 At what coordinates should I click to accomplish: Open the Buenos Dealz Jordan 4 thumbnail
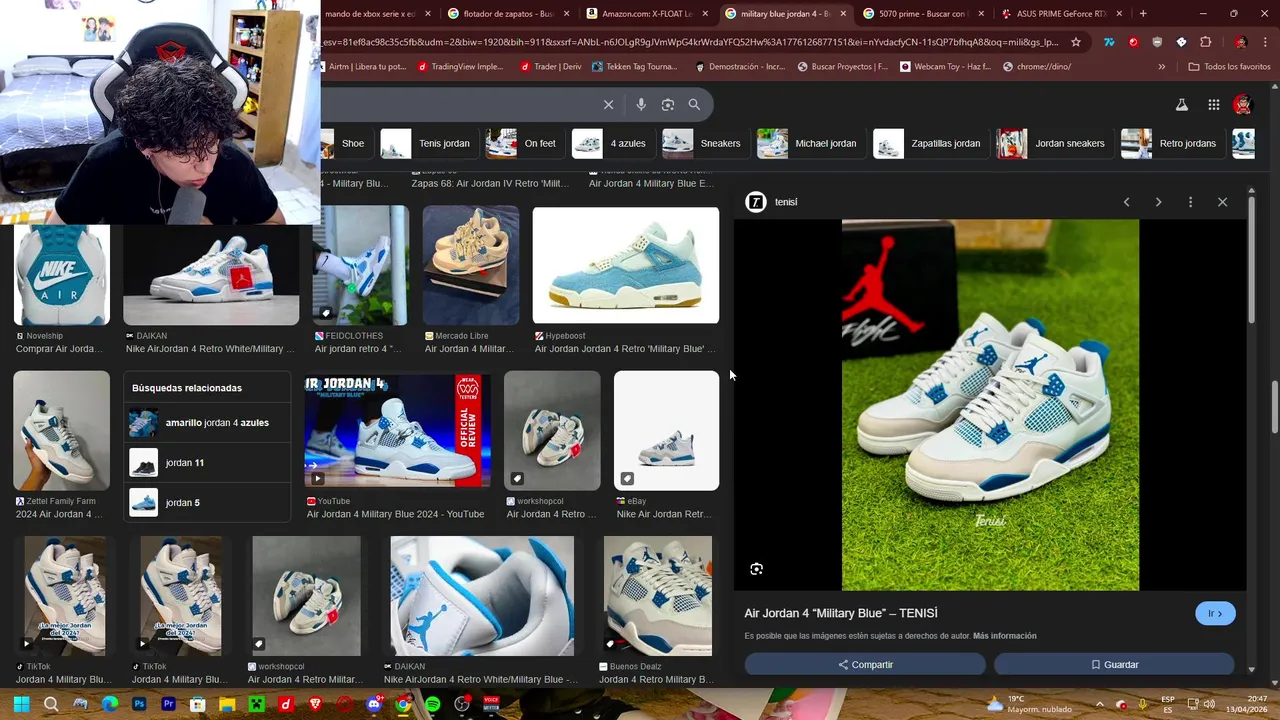pyautogui.click(x=658, y=596)
